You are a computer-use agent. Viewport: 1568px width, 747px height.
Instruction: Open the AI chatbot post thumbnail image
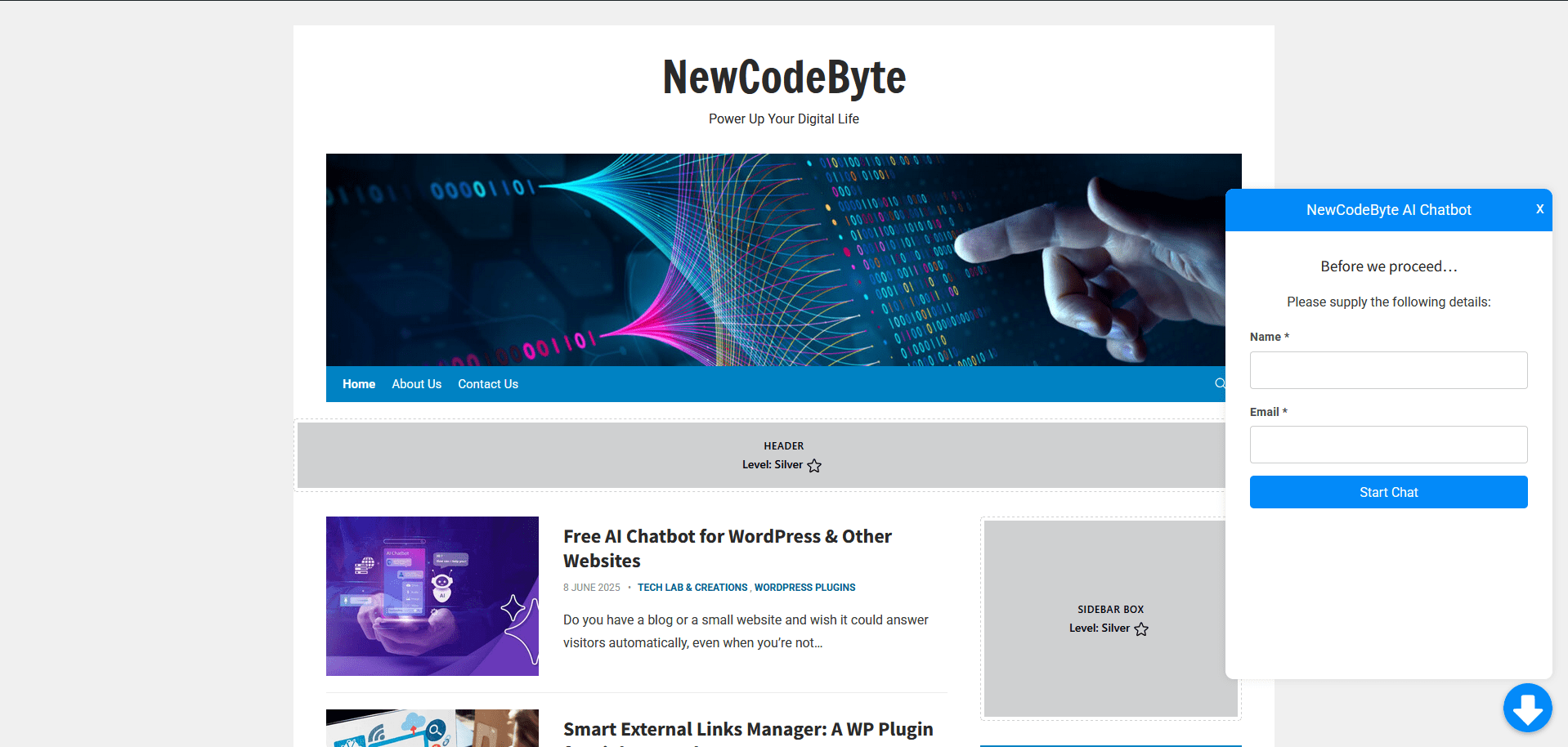pyautogui.click(x=432, y=596)
